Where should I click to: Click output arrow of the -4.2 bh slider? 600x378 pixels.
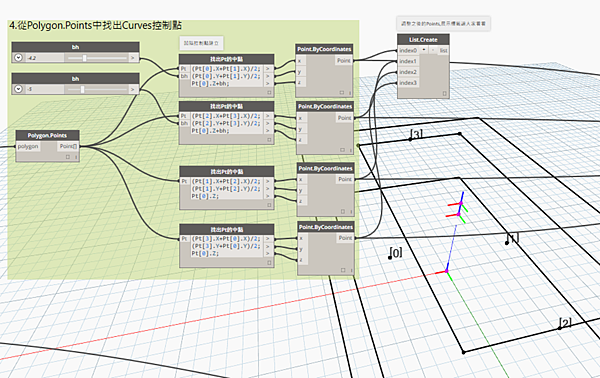tap(133, 58)
